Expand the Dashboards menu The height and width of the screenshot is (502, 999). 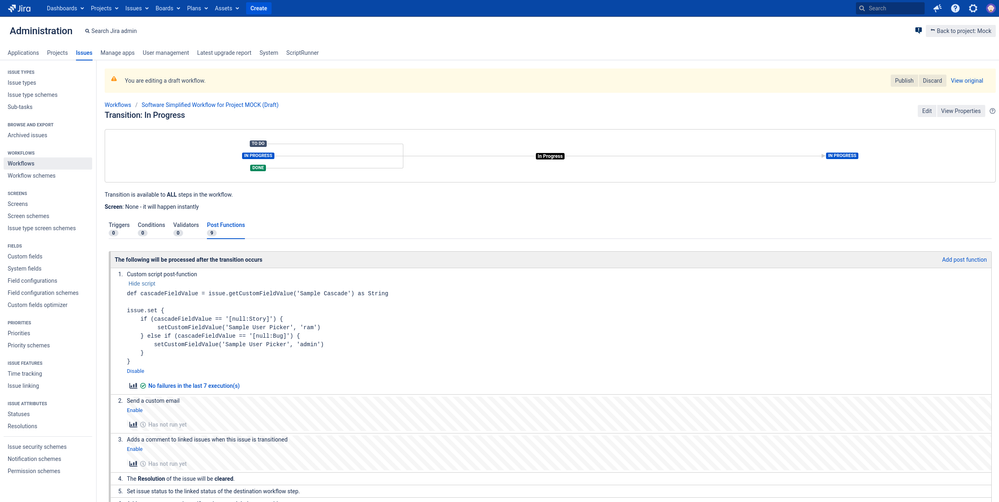66,8
